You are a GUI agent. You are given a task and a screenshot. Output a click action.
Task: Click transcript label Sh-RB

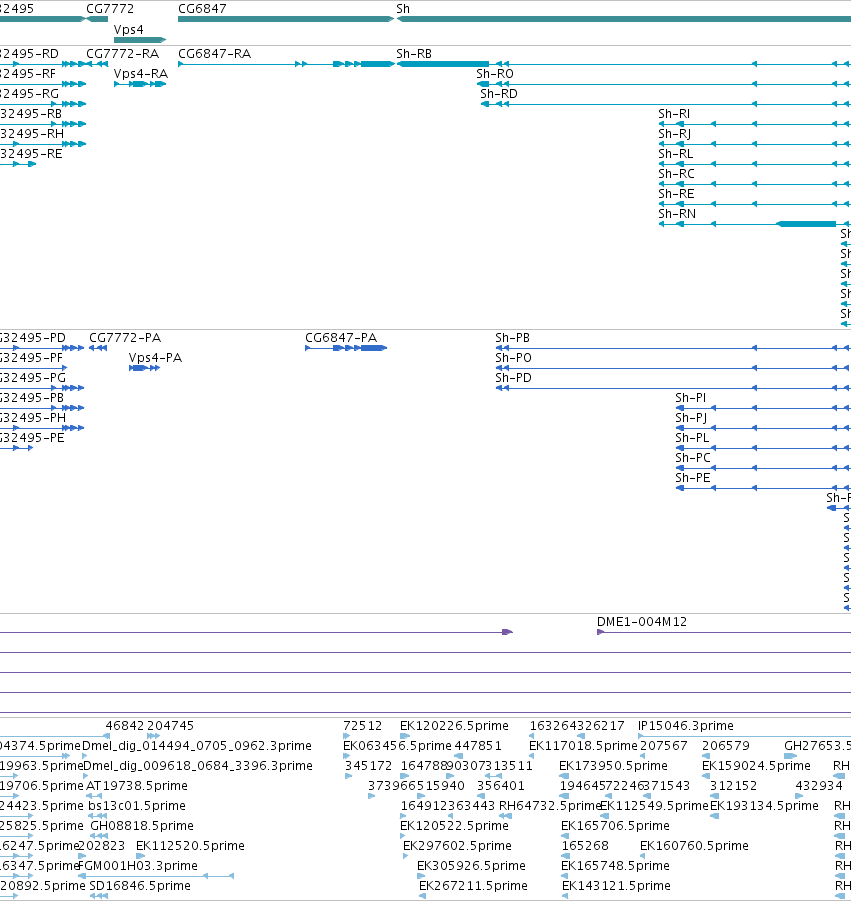(x=414, y=53)
